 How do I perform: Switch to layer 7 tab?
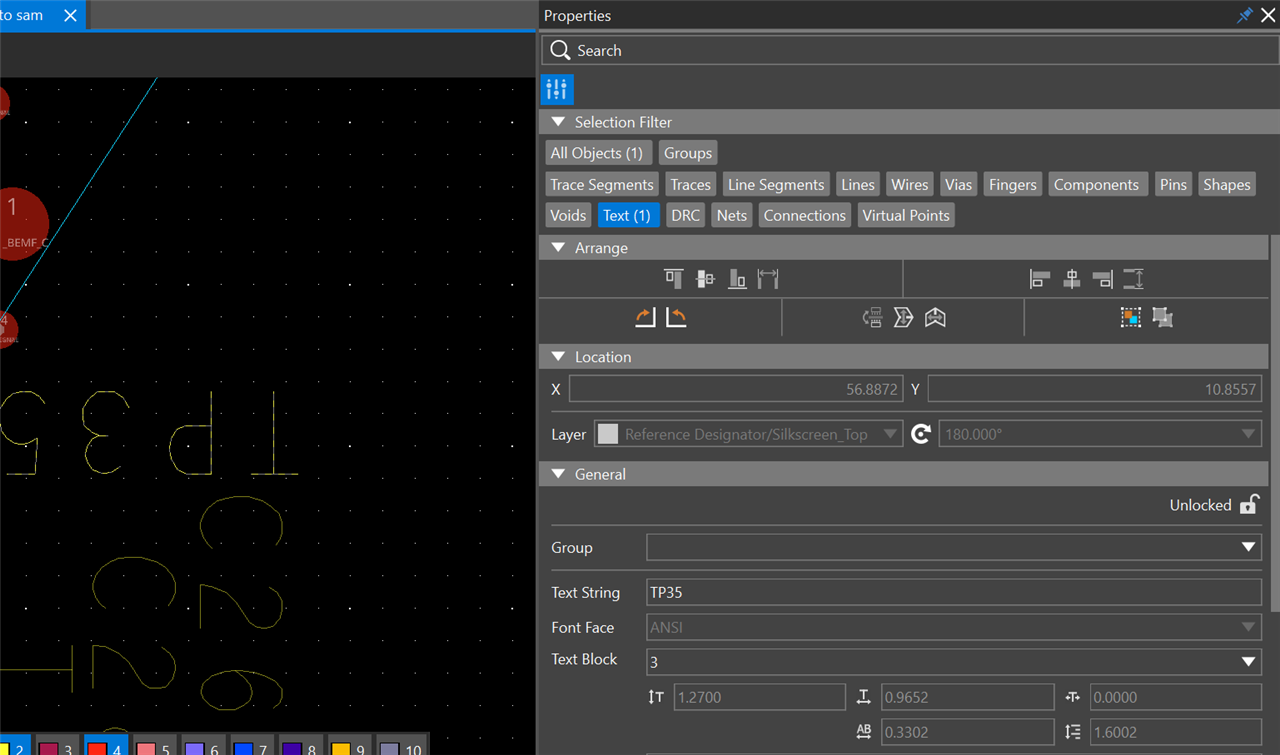pyautogui.click(x=250, y=745)
